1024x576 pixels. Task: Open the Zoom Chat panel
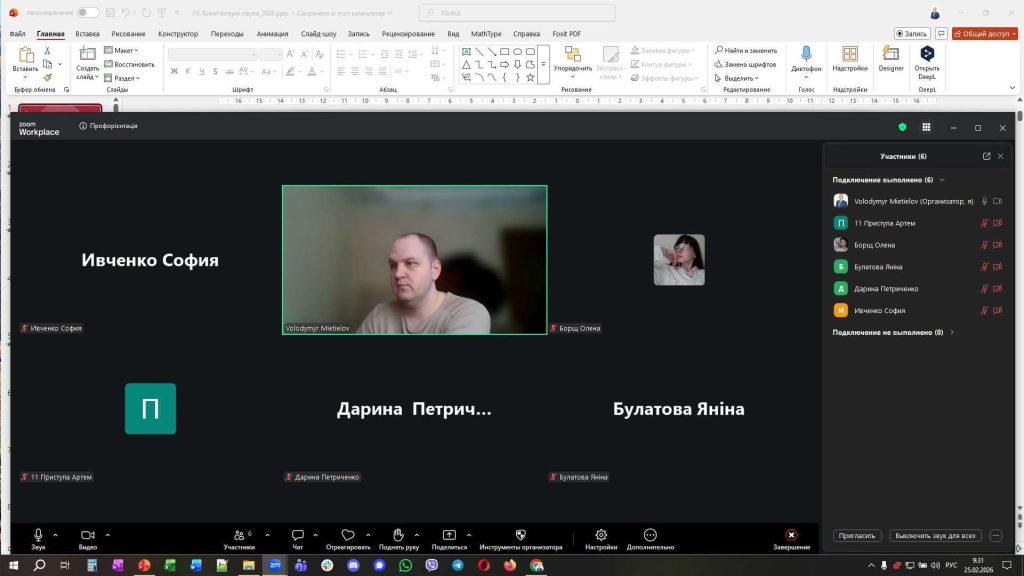(x=297, y=536)
